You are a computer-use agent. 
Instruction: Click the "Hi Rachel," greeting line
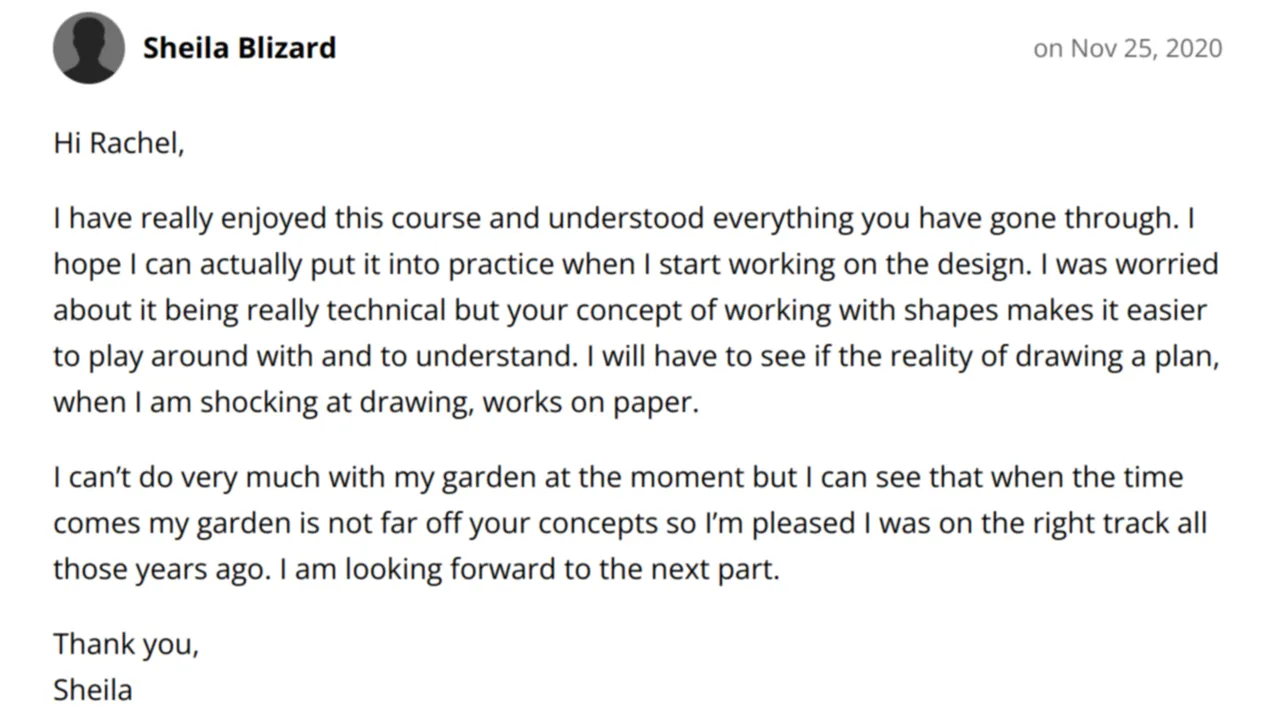coord(119,144)
